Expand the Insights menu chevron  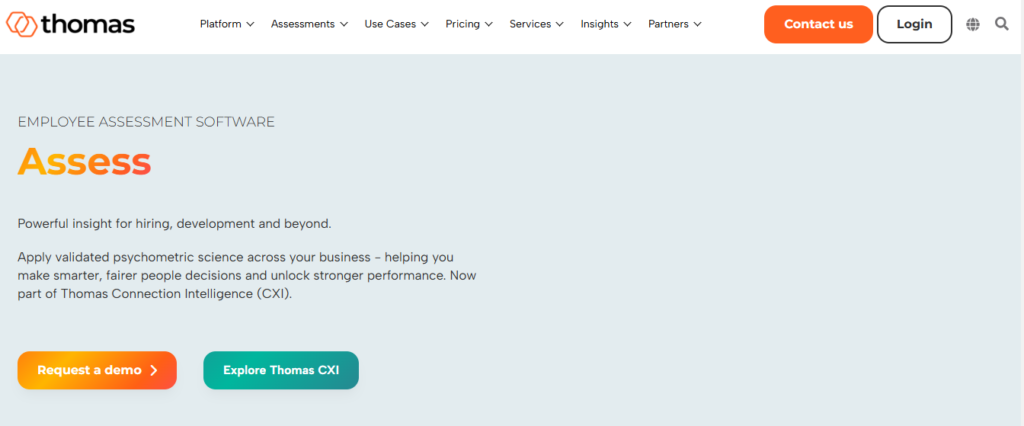627,24
